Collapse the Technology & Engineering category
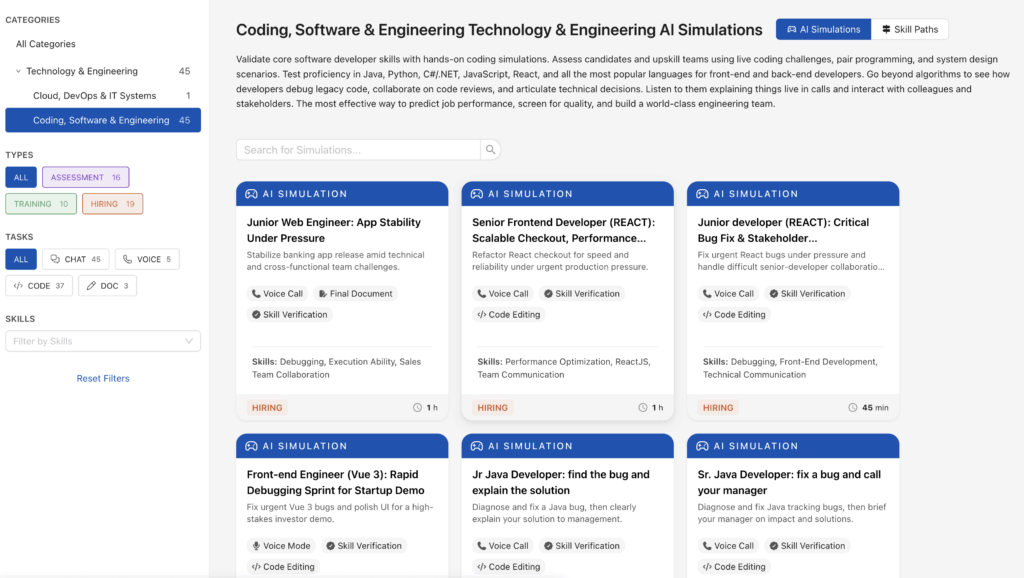Image resolution: width=1024 pixels, height=578 pixels. (18, 71)
